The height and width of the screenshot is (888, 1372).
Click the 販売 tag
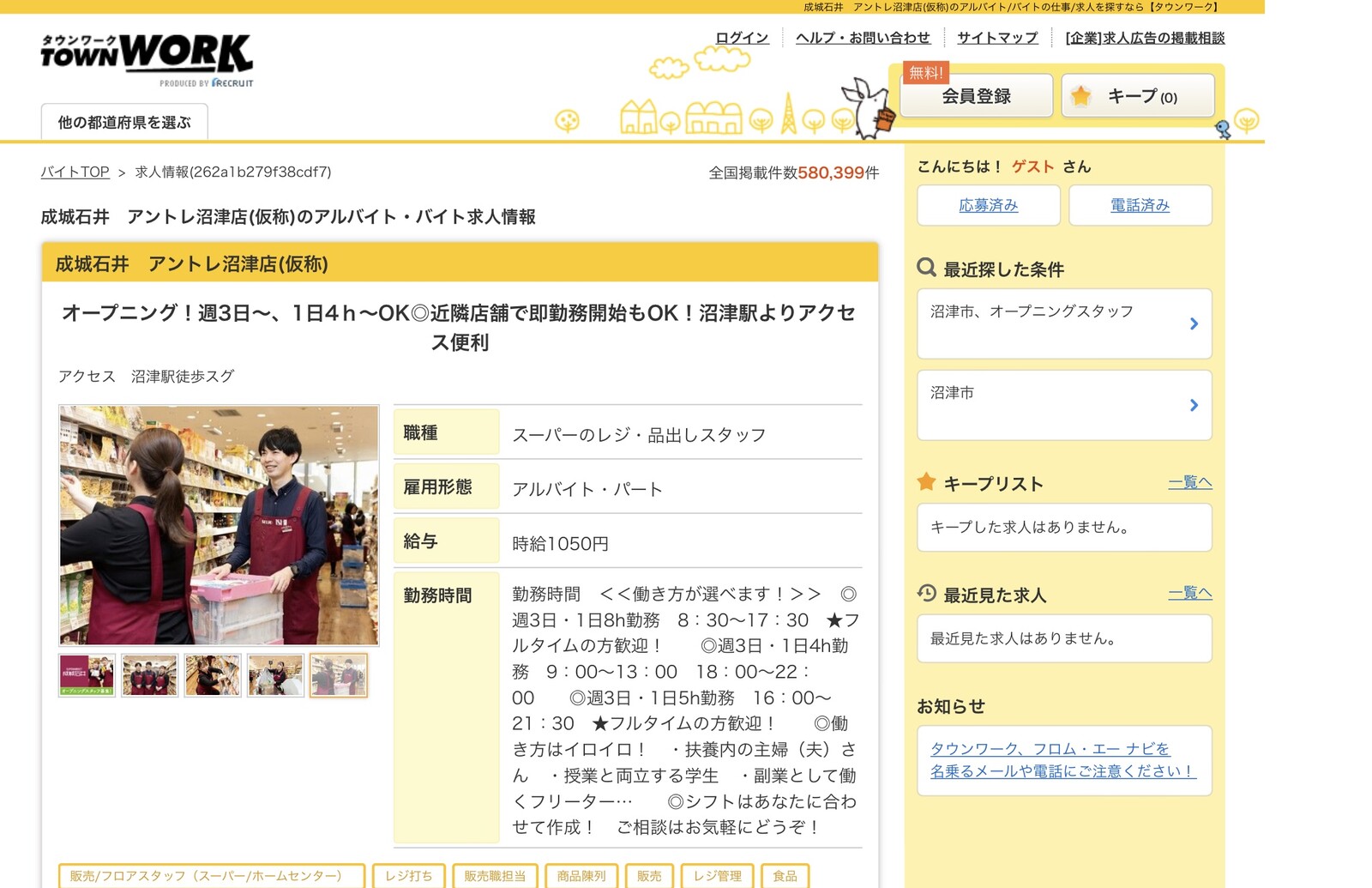pos(649,876)
